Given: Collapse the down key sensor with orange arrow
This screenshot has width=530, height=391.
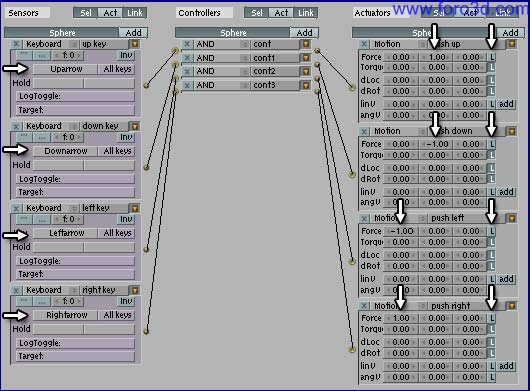Looking at the screenshot, I should coord(135,126).
